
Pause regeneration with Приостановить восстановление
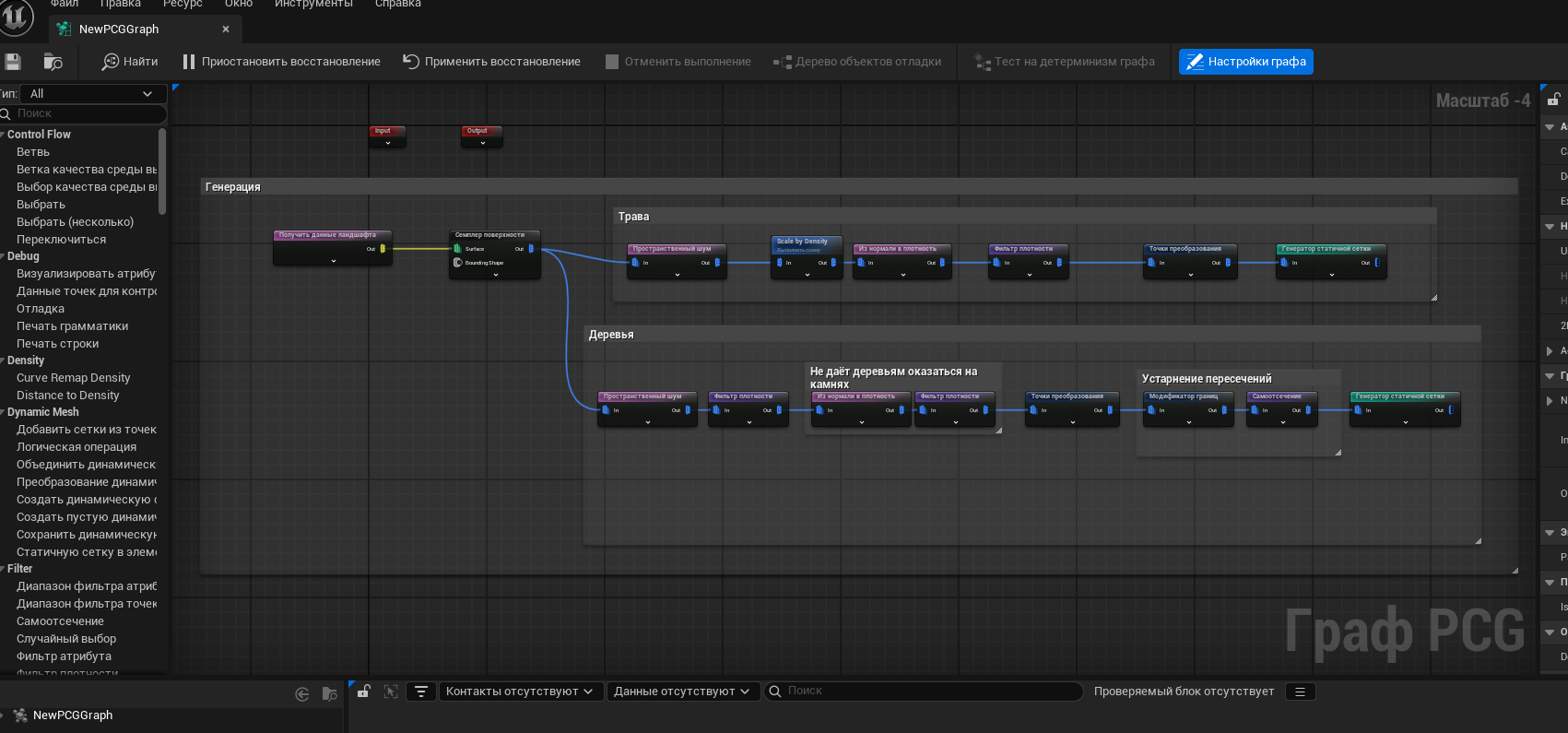[281, 62]
